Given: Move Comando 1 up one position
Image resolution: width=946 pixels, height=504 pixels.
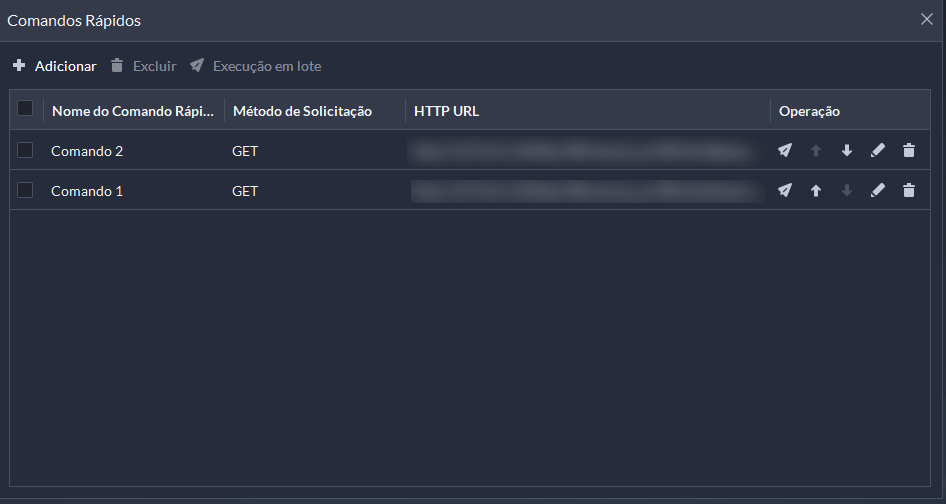Looking at the screenshot, I should point(816,191).
